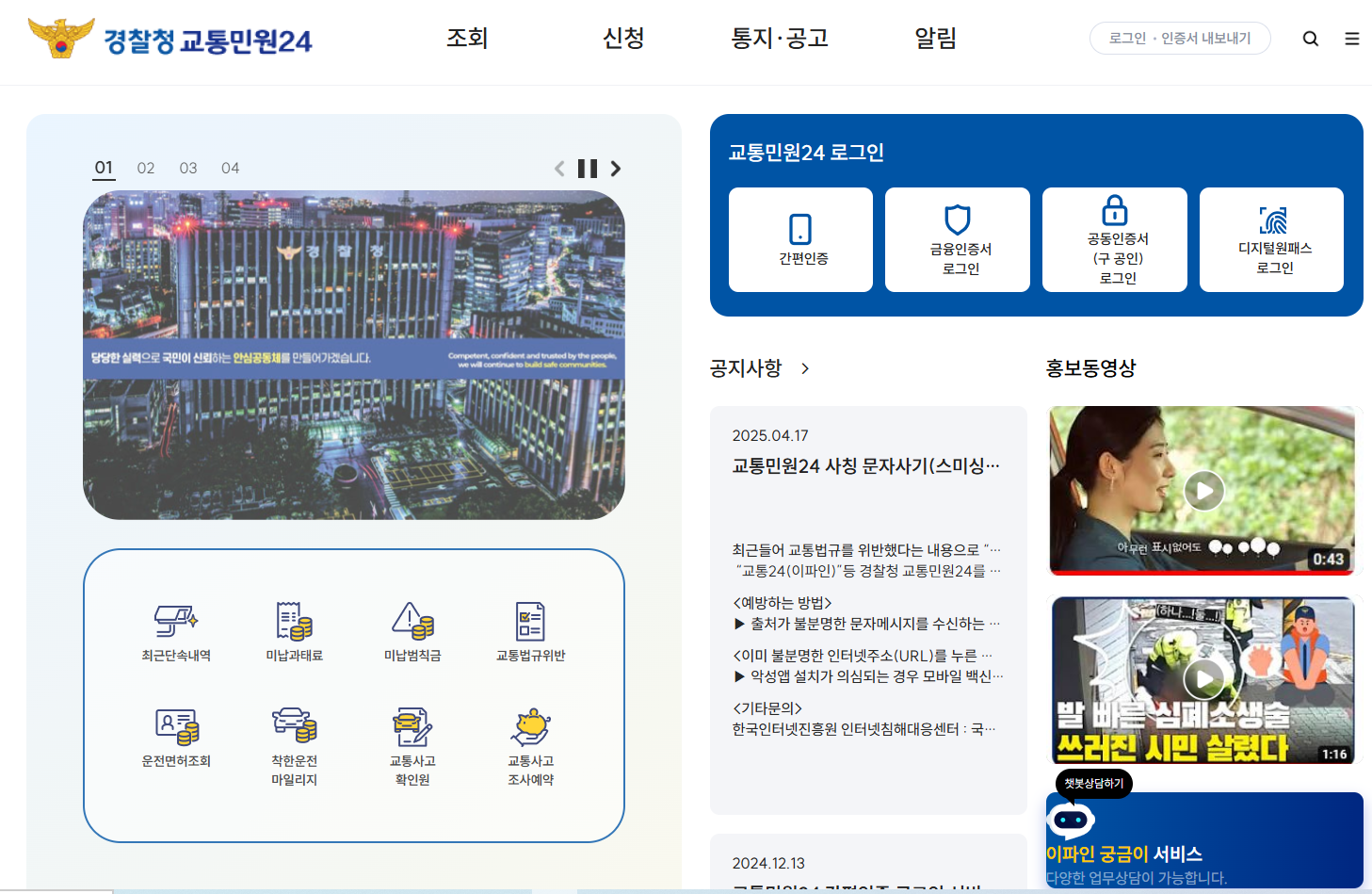Choose 디지털원패스 로그인 option
This screenshot has width=1372, height=894.
1272,239
